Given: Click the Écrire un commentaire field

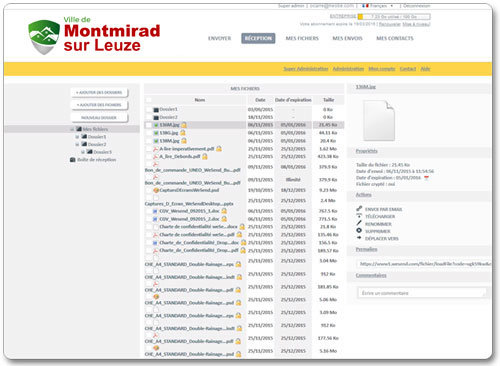Looking at the screenshot, I should click(422, 293).
